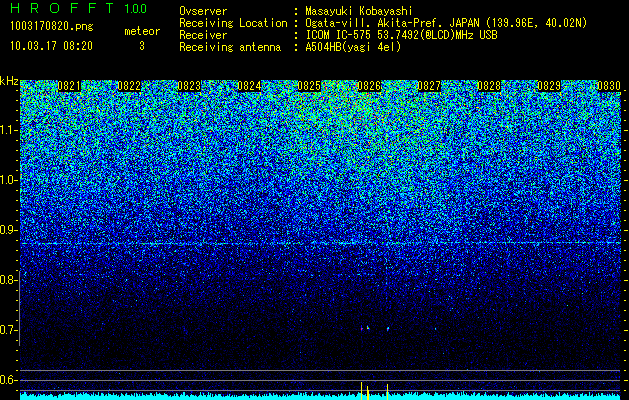Click the 0824 time marker
The width and height of the screenshot is (629, 400).
[249, 86]
